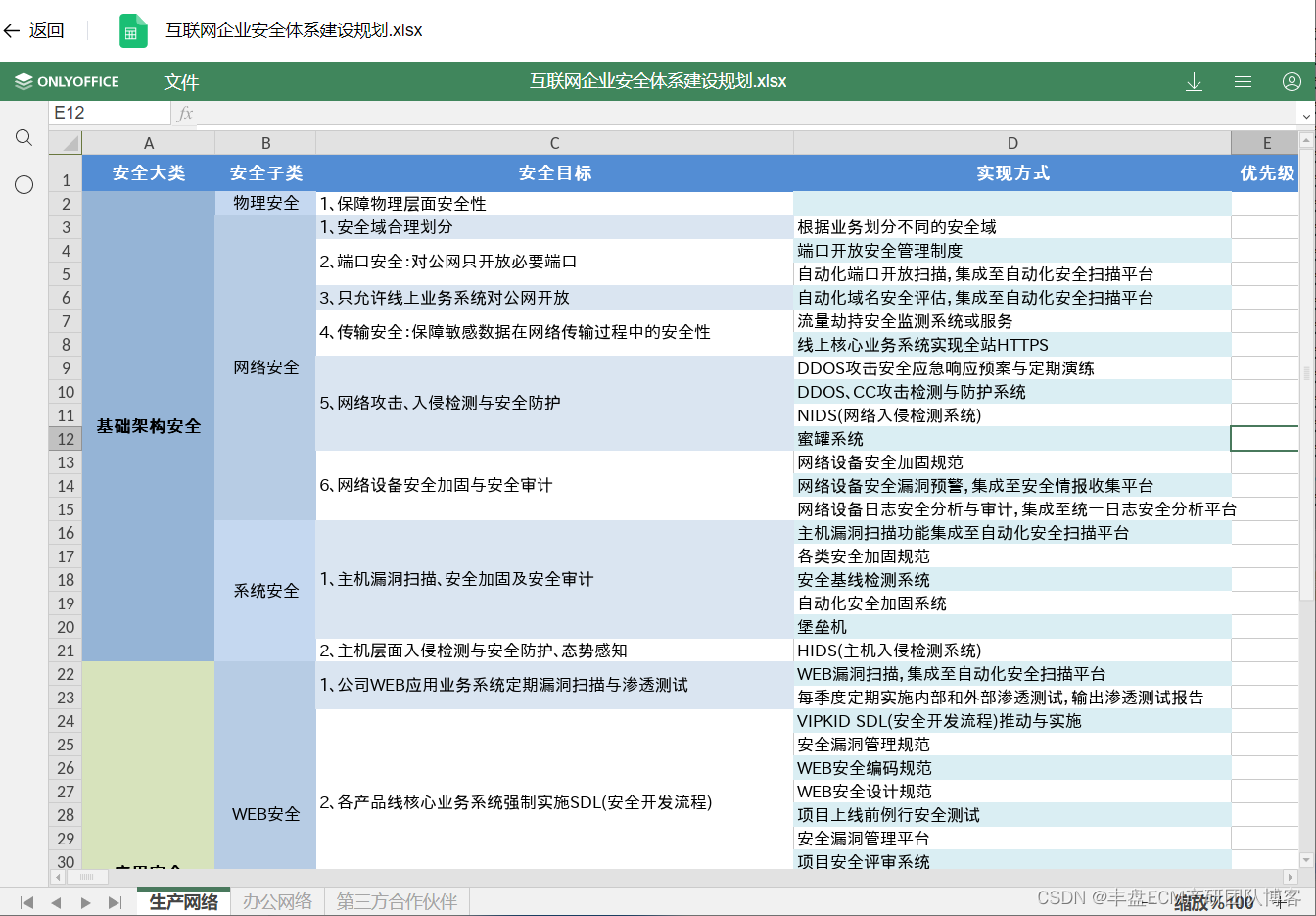Viewport: 1316px width, 916px height.
Task: Select column B header
Action: point(265,143)
